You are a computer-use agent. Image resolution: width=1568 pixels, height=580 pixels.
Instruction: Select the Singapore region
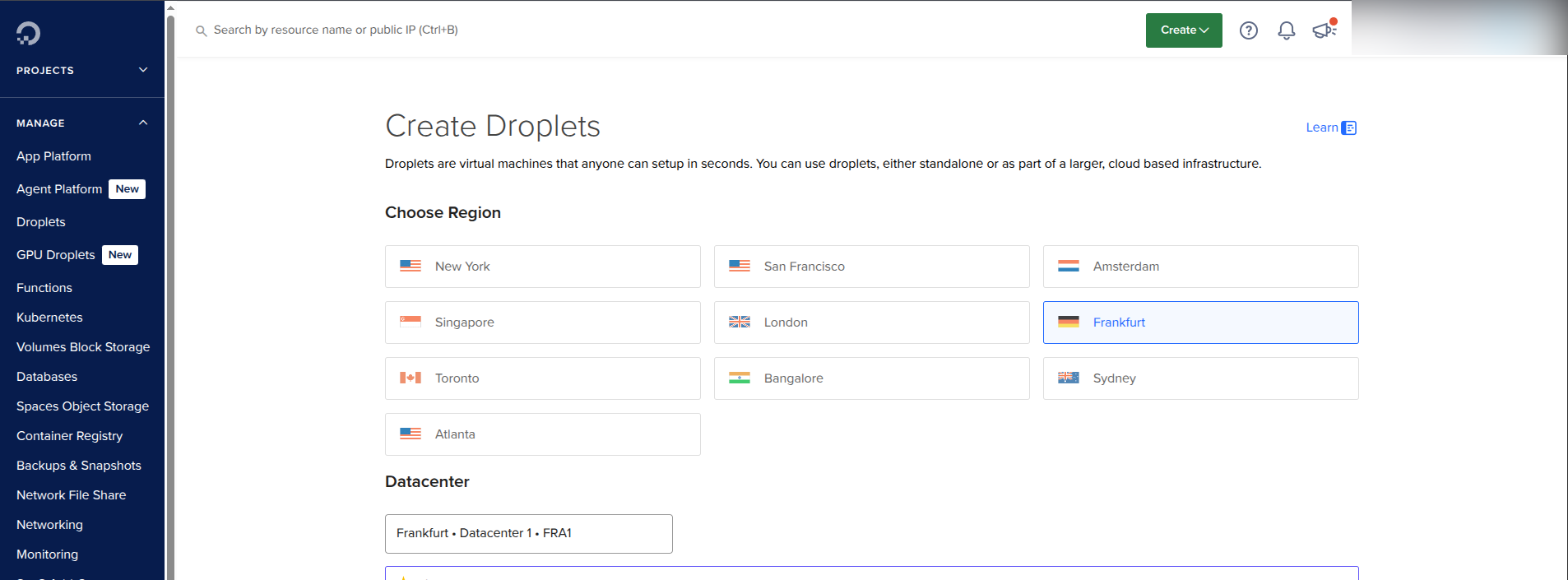click(x=543, y=322)
